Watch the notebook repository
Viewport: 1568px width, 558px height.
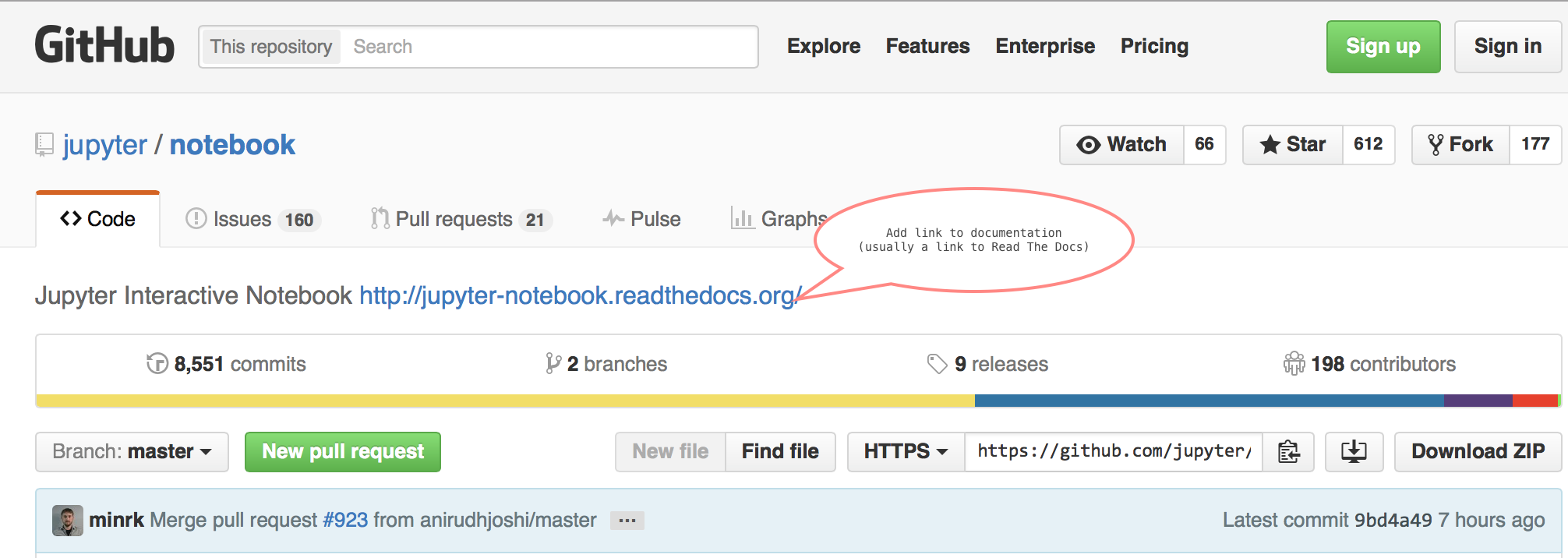pyautogui.click(x=1121, y=145)
